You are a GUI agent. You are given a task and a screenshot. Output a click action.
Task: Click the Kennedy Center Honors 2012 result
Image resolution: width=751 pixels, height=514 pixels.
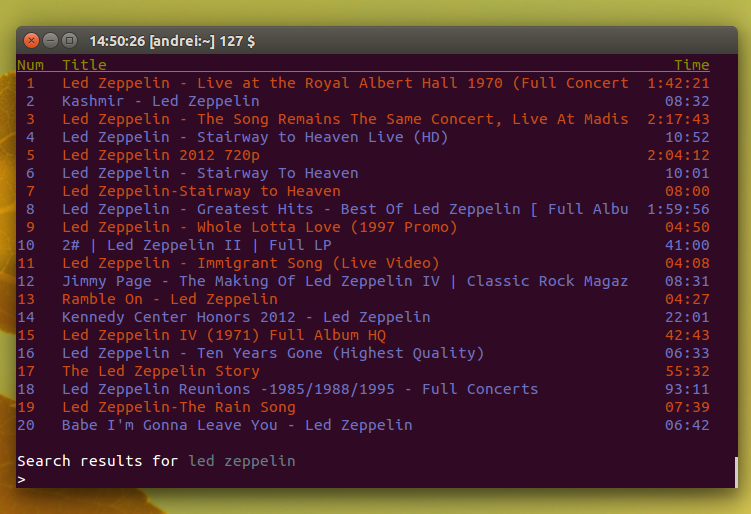coord(246,317)
